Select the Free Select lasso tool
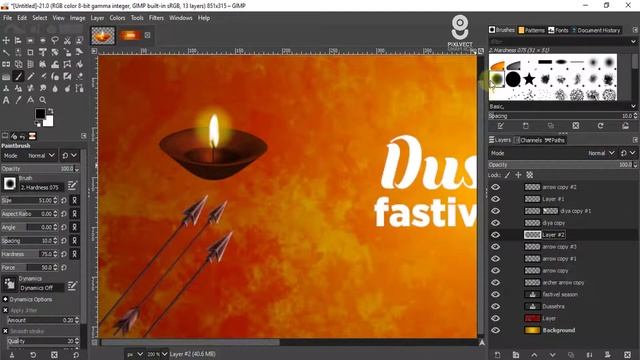Screen dimensions: 640x360 (55, 40)
